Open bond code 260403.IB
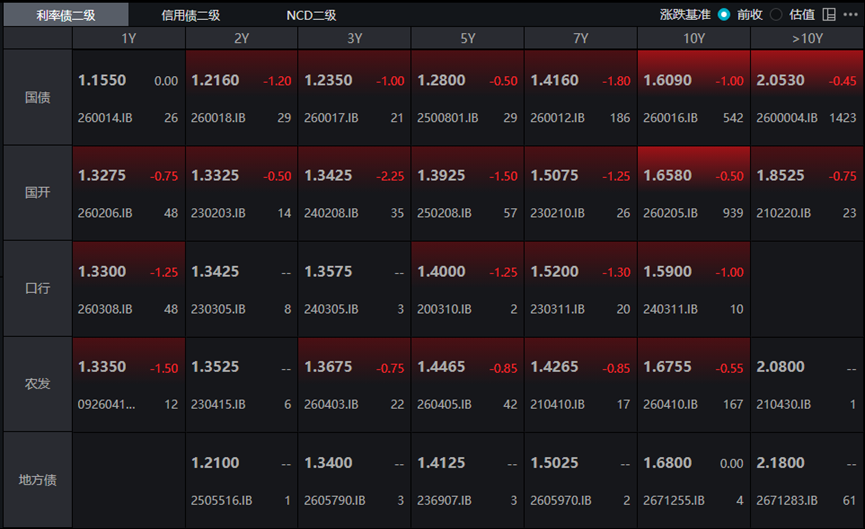Screen dimensions: 865x529 331,405
